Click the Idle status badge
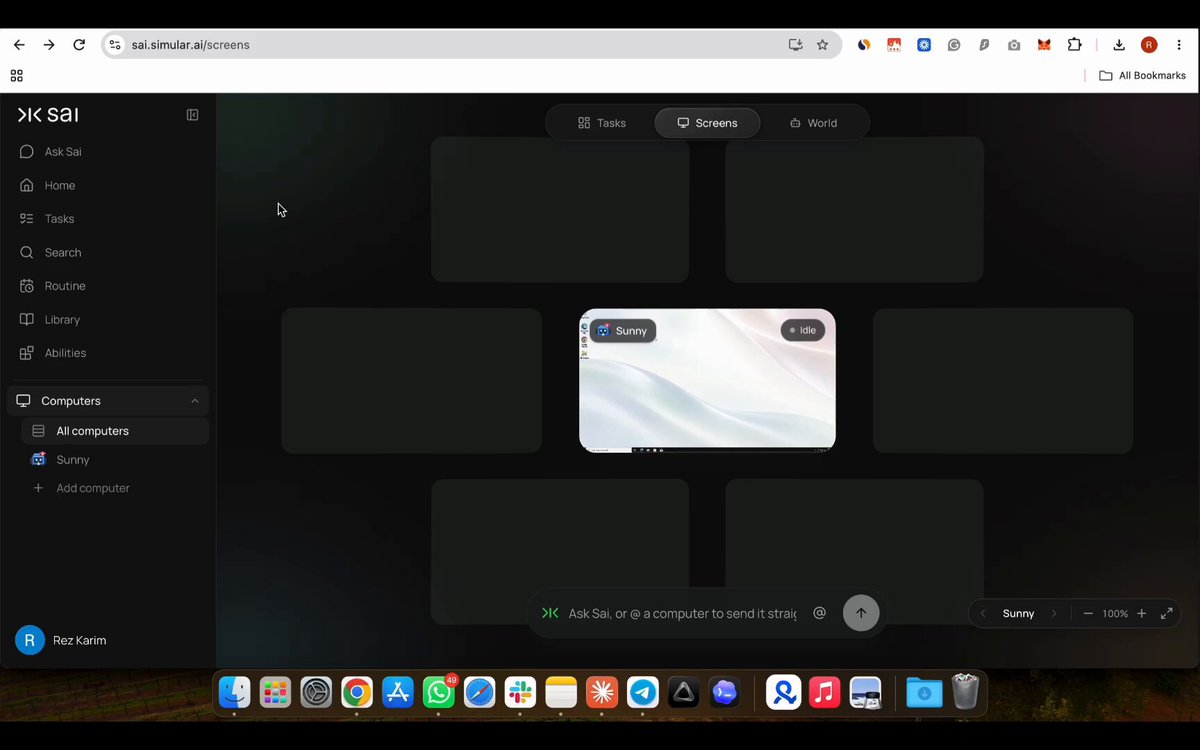The height and width of the screenshot is (750, 1200). (x=803, y=330)
